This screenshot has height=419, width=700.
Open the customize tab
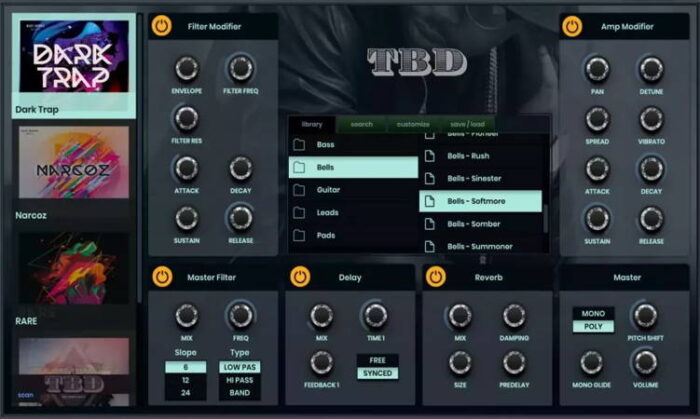[x=412, y=124]
